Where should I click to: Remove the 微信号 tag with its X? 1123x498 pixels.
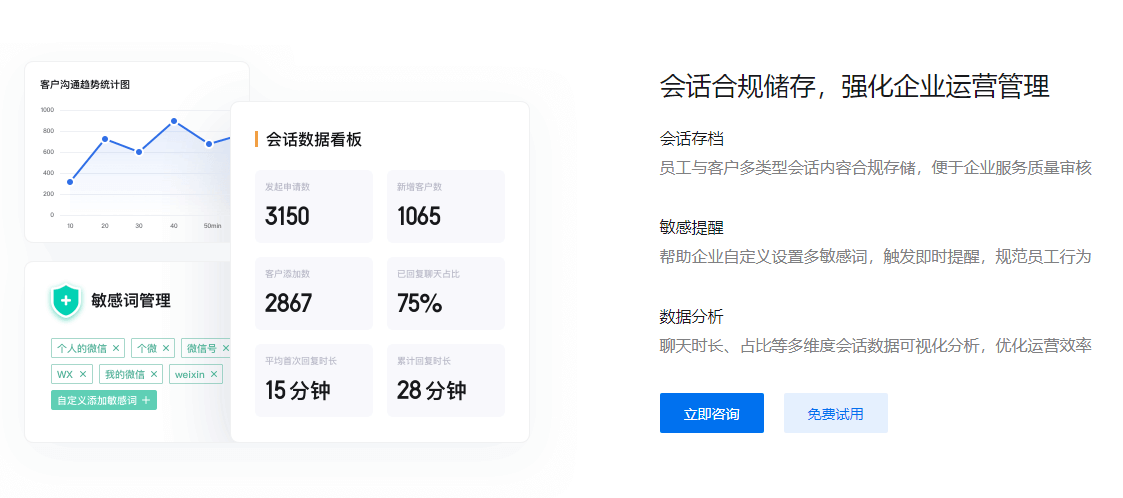coord(226,348)
